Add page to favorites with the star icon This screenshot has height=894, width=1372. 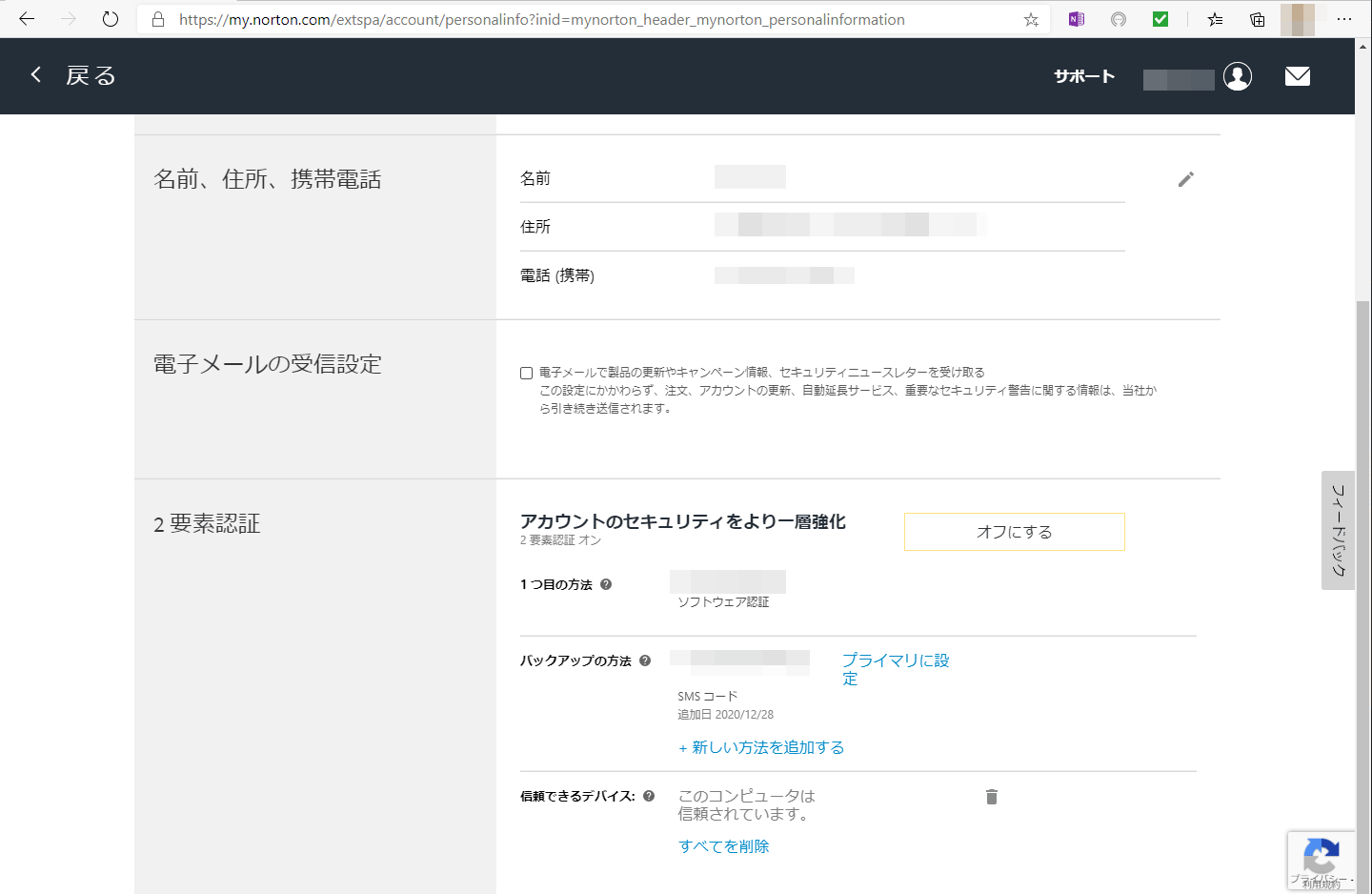(1031, 19)
